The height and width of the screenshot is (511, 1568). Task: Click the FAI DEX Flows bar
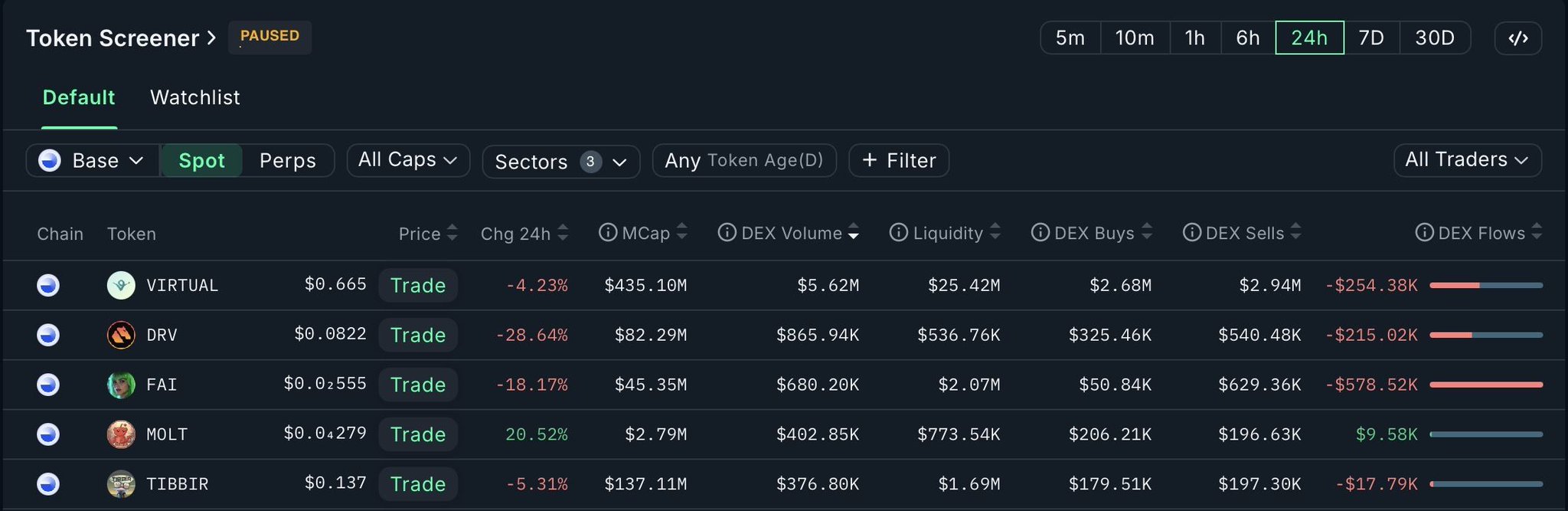click(x=1485, y=385)
